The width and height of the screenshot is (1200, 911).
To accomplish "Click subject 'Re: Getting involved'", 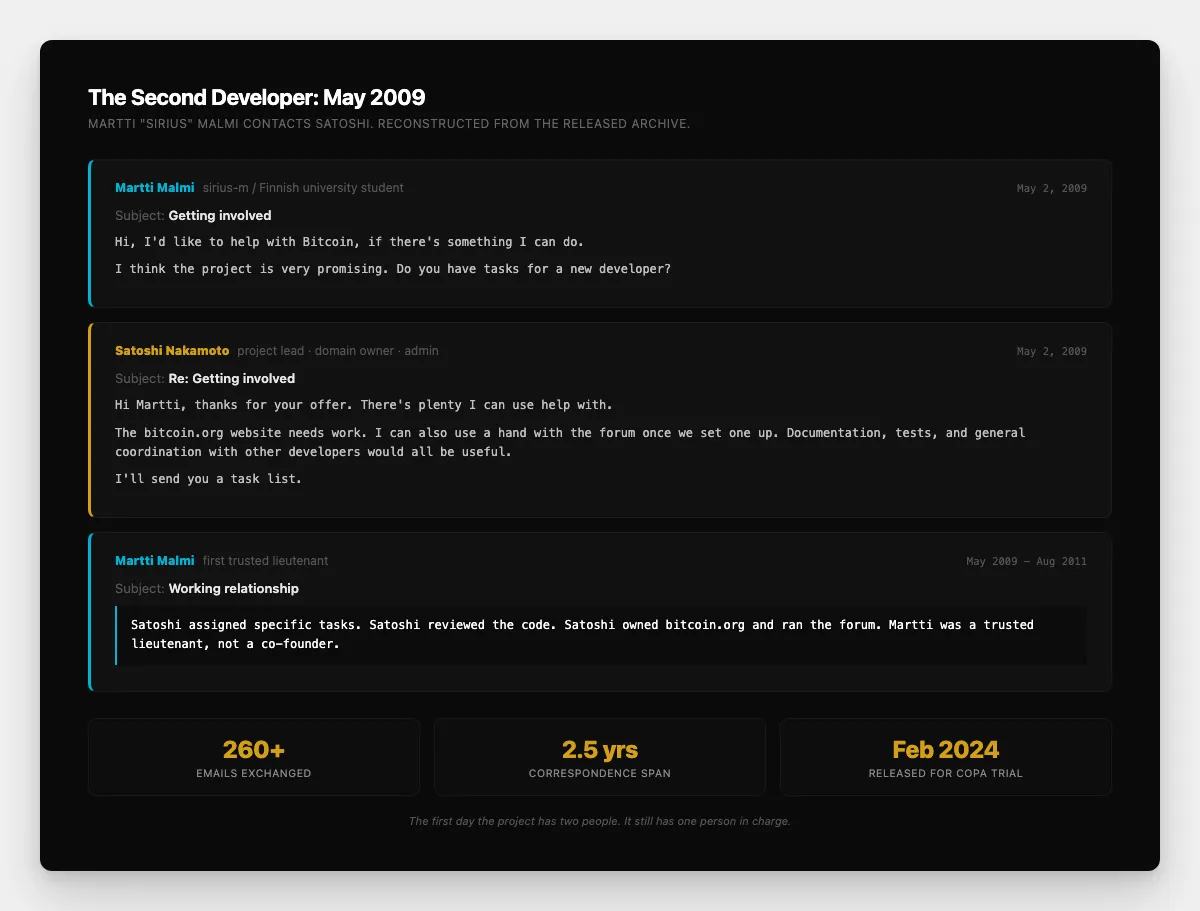I will pyautogui.click(x=232, y=378).
